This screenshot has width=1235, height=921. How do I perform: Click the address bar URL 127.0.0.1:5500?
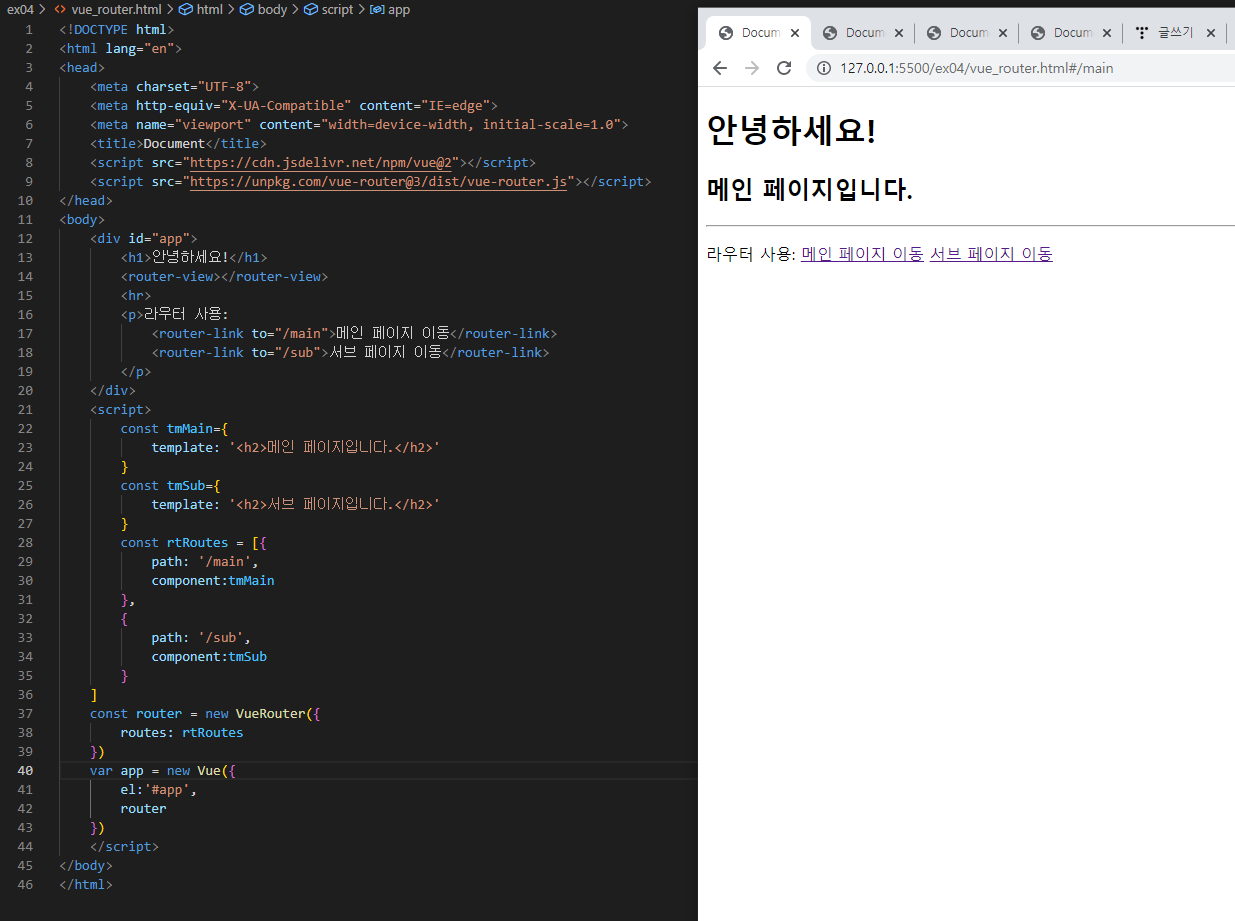click(976, 68)
